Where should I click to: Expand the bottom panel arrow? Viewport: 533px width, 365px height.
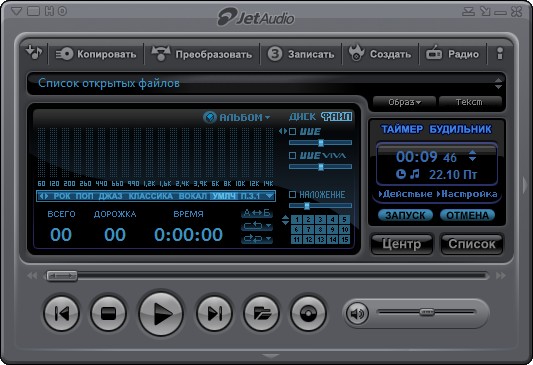(x=271, y=356)
